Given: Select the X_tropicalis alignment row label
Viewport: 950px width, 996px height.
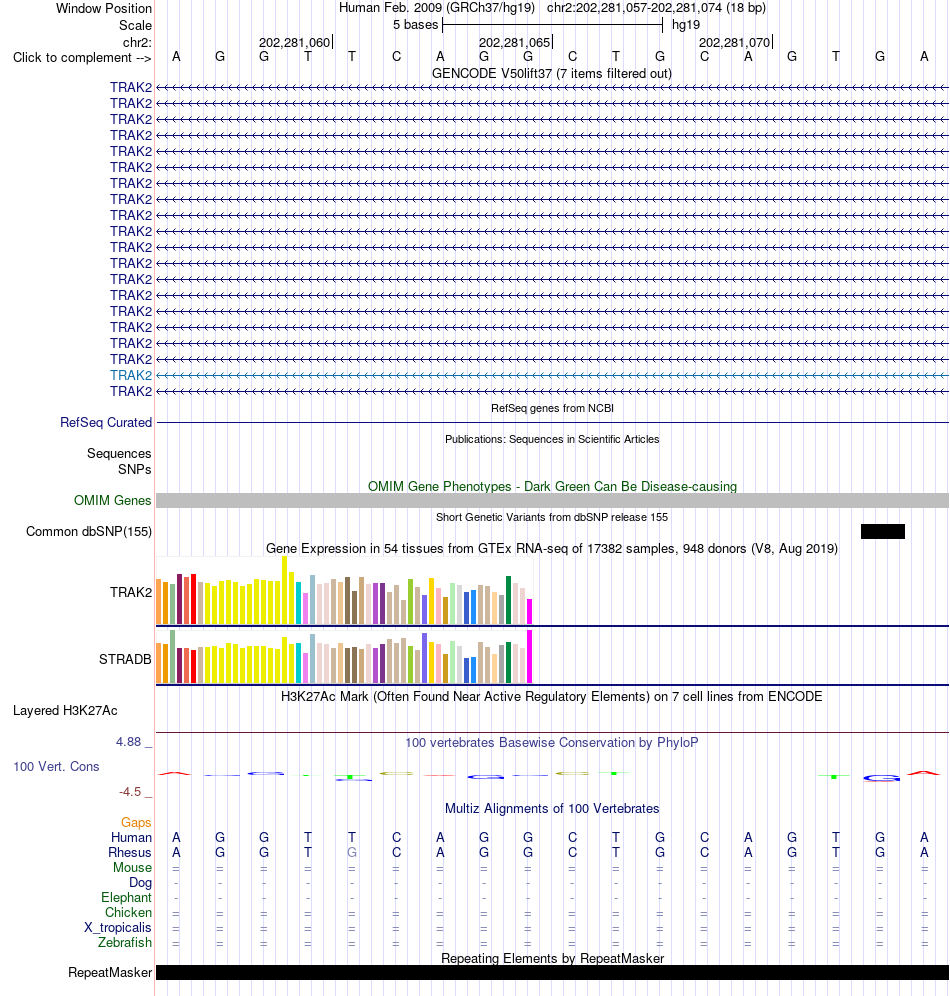Looking at the screenshot, I should point(118,927).
